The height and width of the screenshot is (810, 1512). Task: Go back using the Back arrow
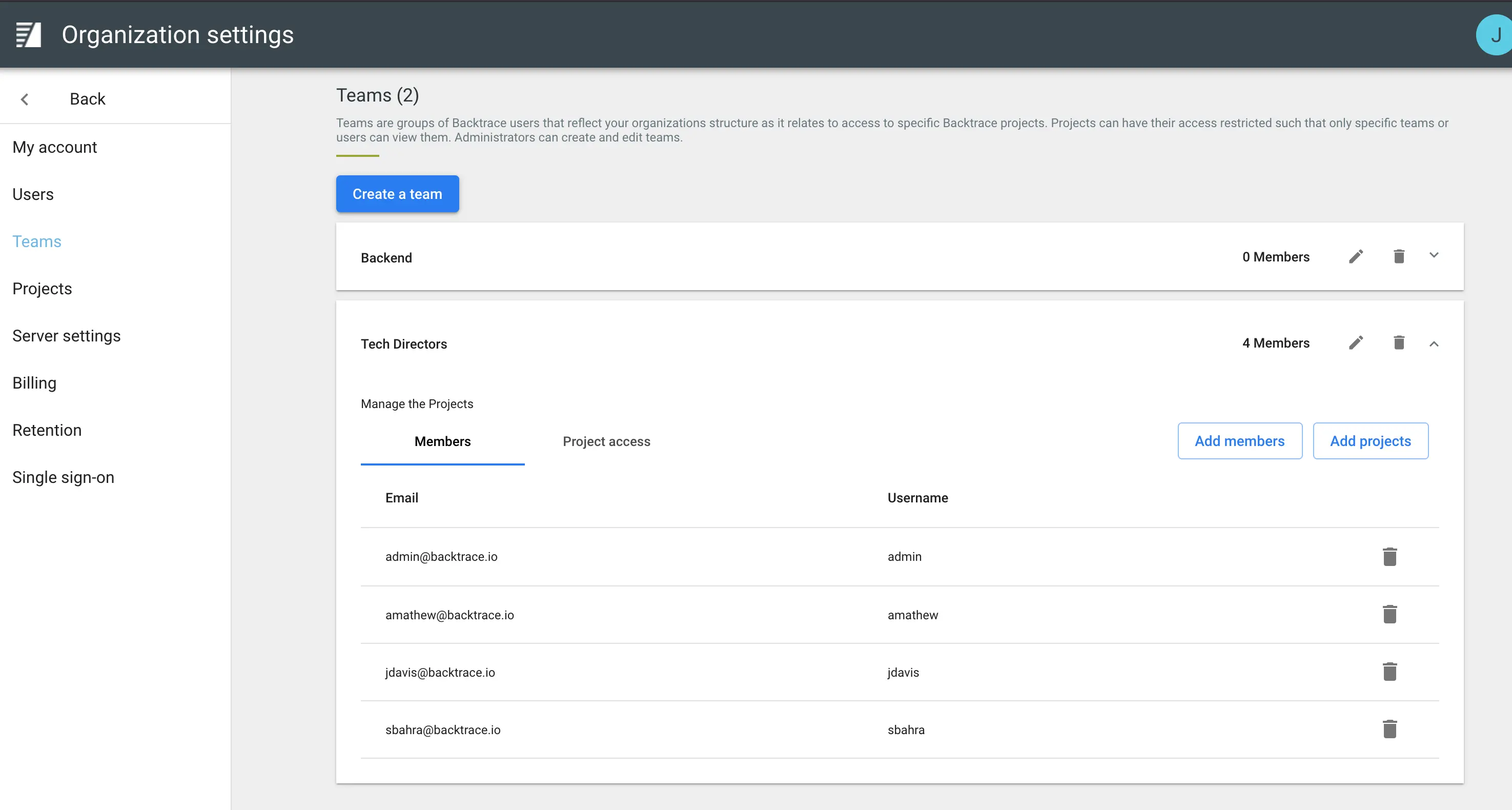[25, 99]
